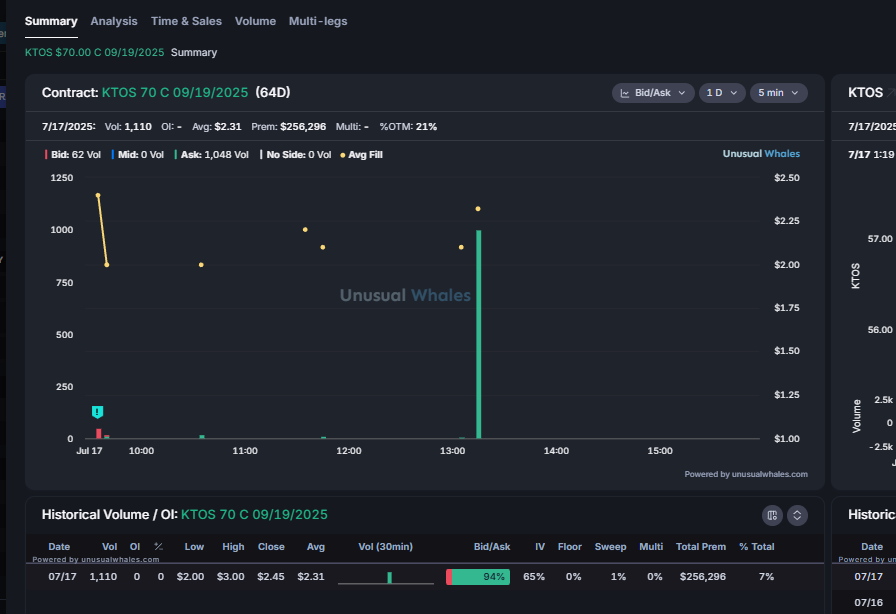This screenshot has height=614, width=896.
Task: Click the 94% bid/ask progress bar
Action: click(x=478, y=577)
